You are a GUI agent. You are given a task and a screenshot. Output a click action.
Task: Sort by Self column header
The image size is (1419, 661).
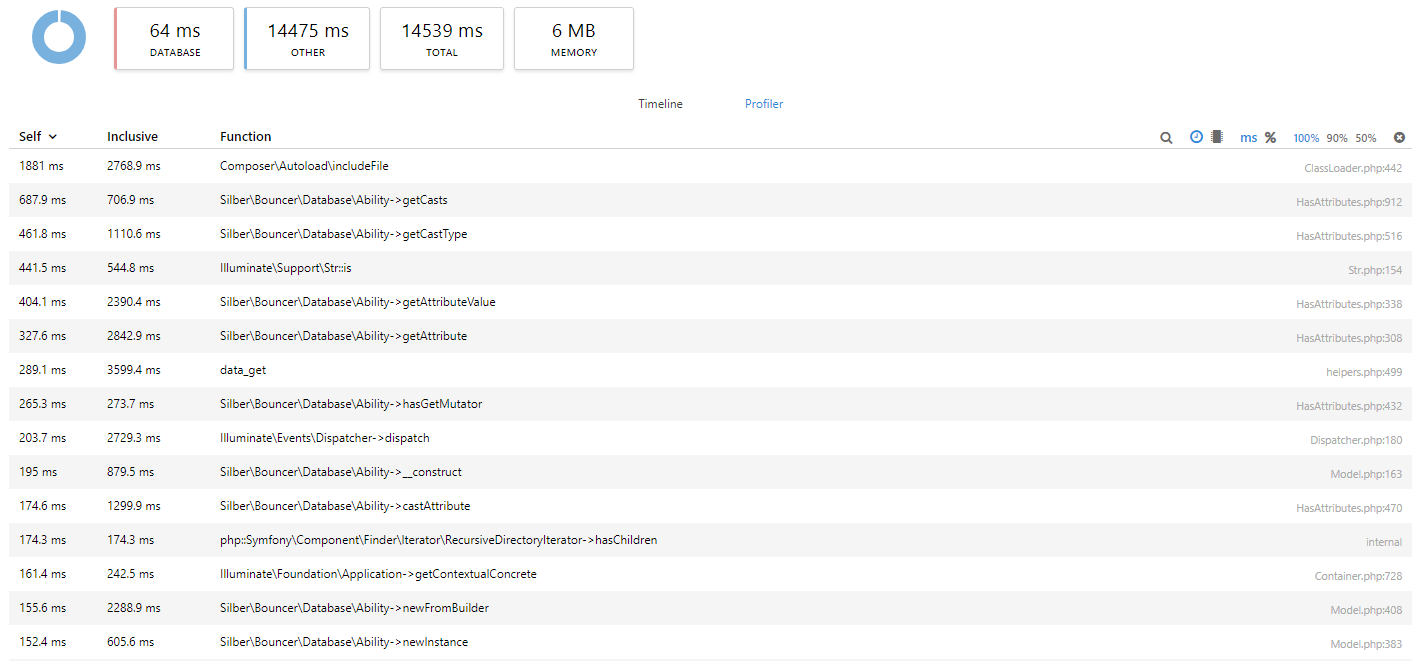coord(38,137)
